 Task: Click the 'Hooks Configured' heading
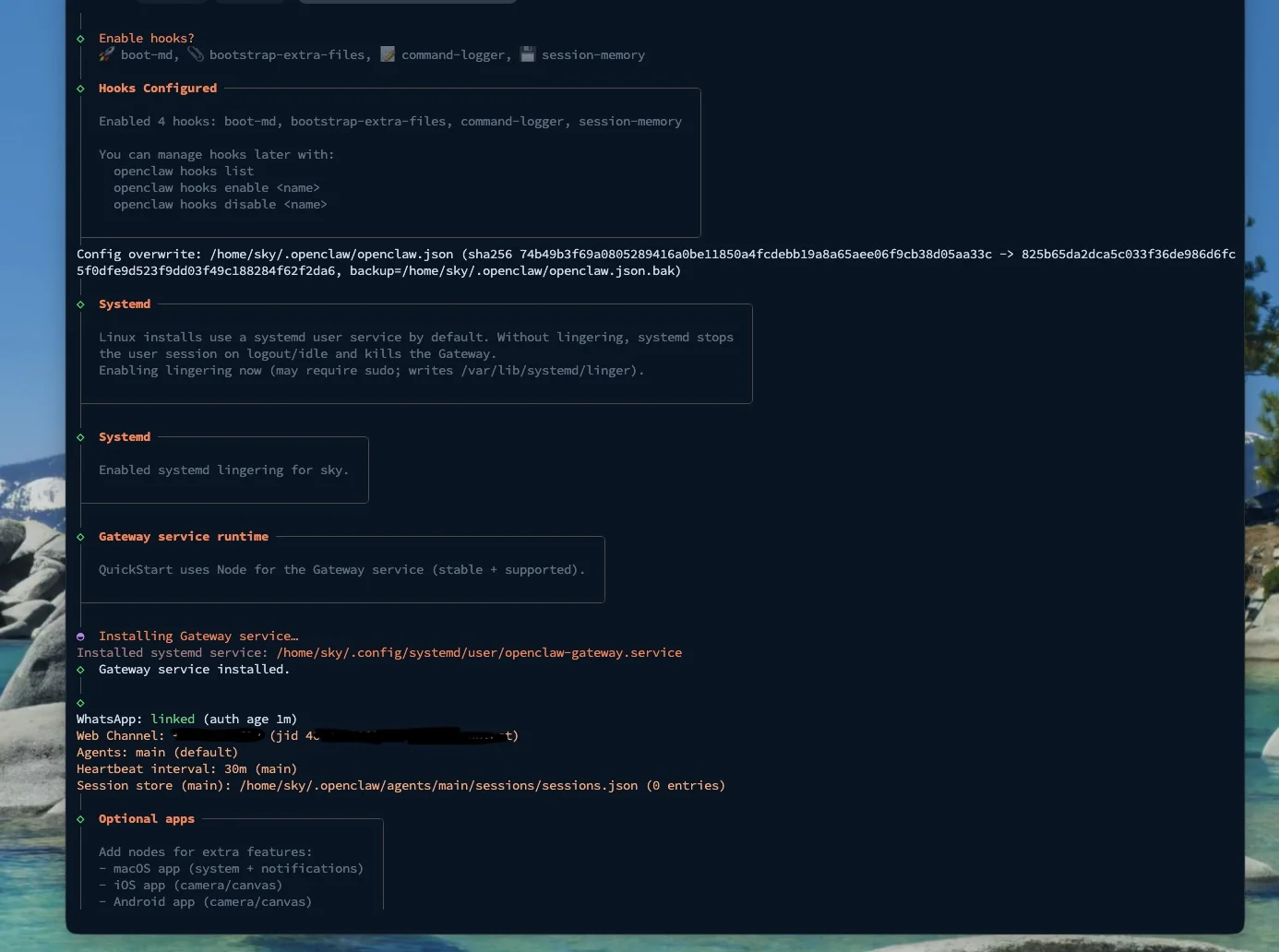158,89
